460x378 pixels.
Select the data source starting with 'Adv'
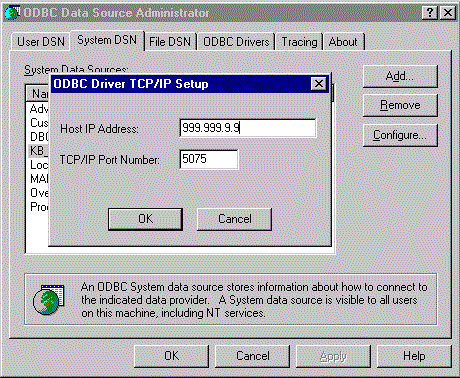39,109
